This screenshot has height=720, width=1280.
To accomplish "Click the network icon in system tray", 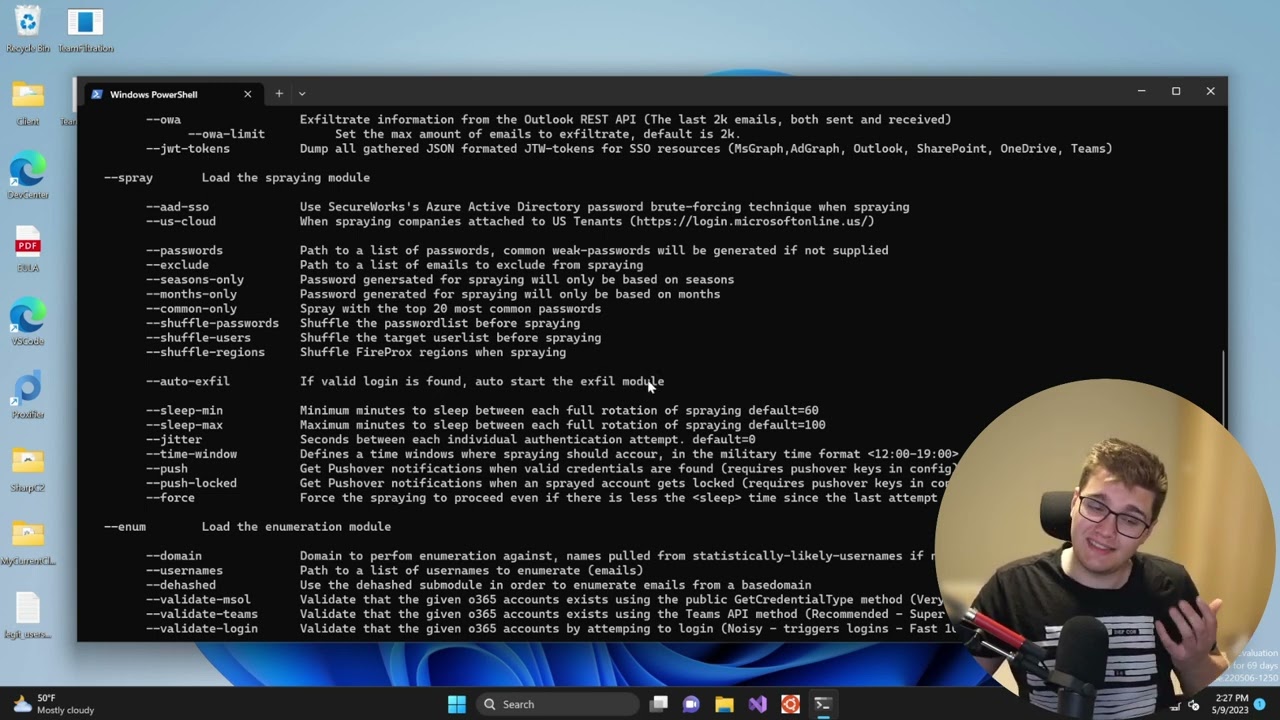I will (1176, 706).
